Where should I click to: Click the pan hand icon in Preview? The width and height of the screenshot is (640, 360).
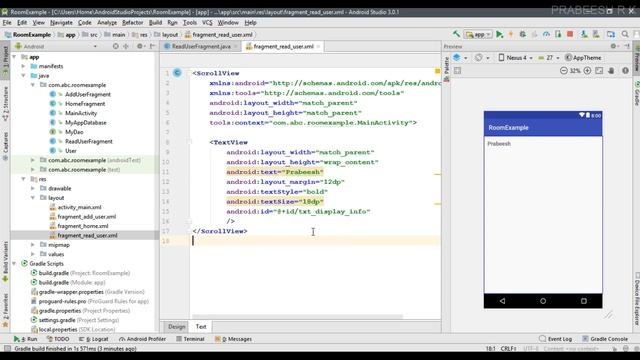pyautogui.click(x=611, y=71)
